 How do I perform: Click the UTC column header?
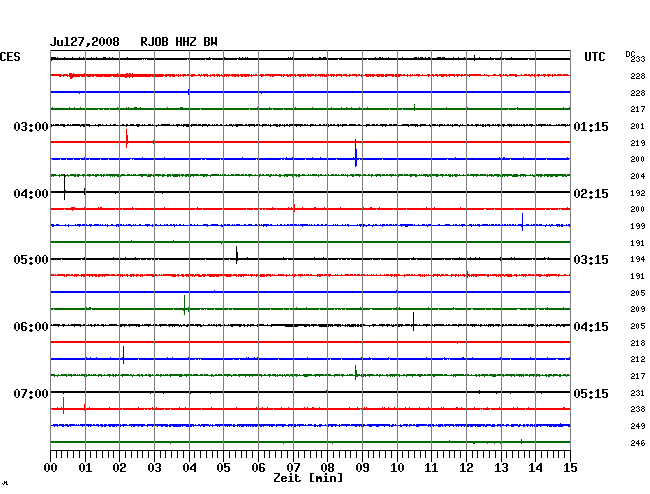pos(594,57)
